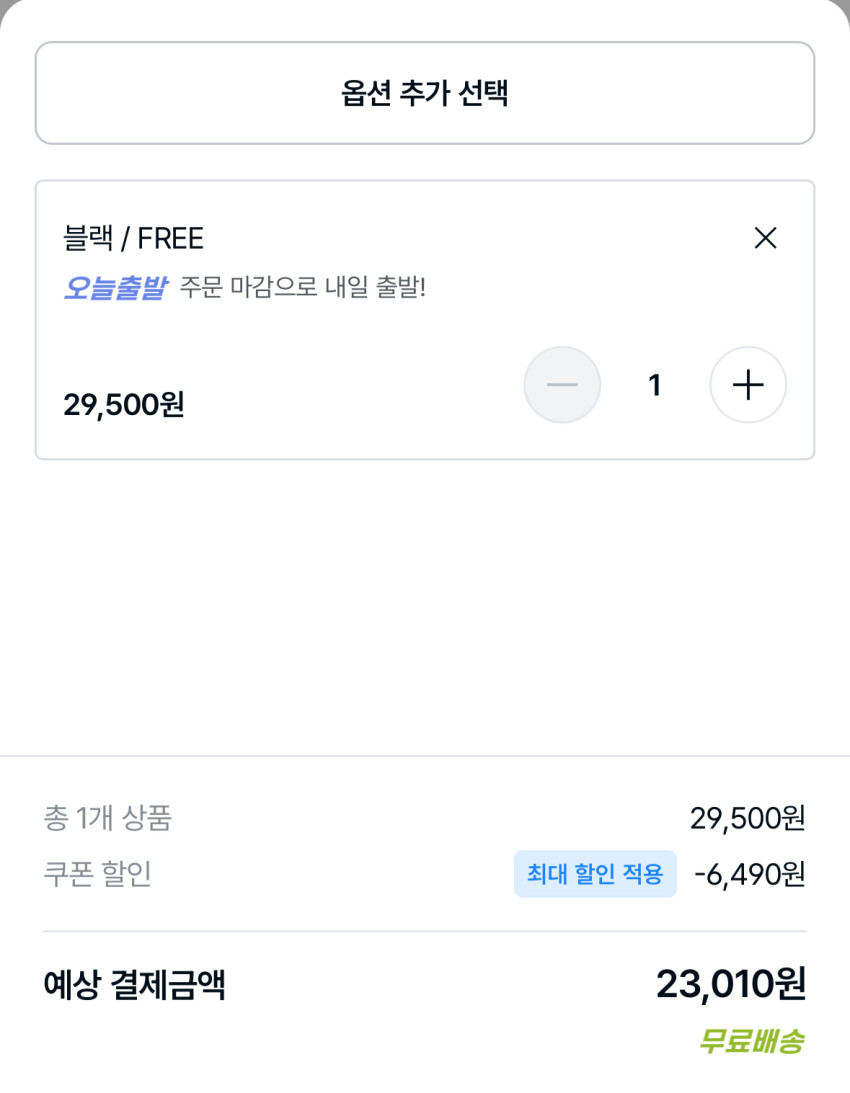Tap the quantity value 1

pyautogui.click(x=655, y=386)
